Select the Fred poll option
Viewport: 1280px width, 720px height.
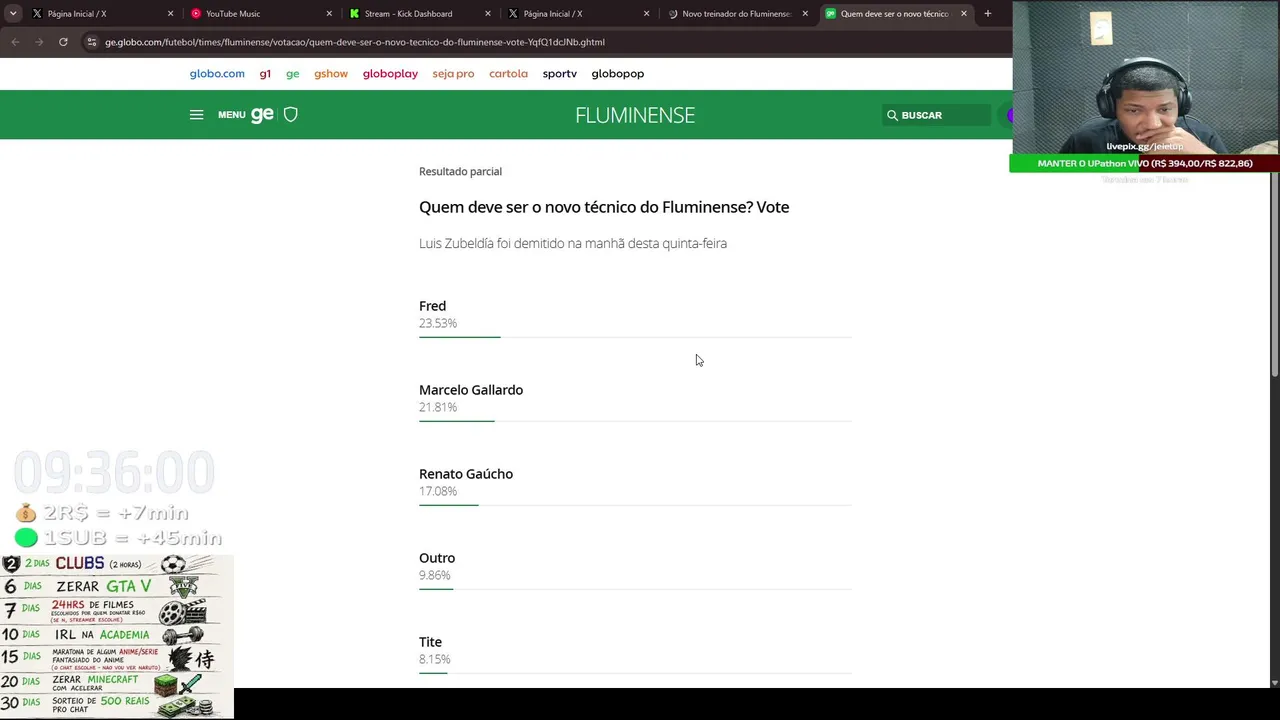433,306
